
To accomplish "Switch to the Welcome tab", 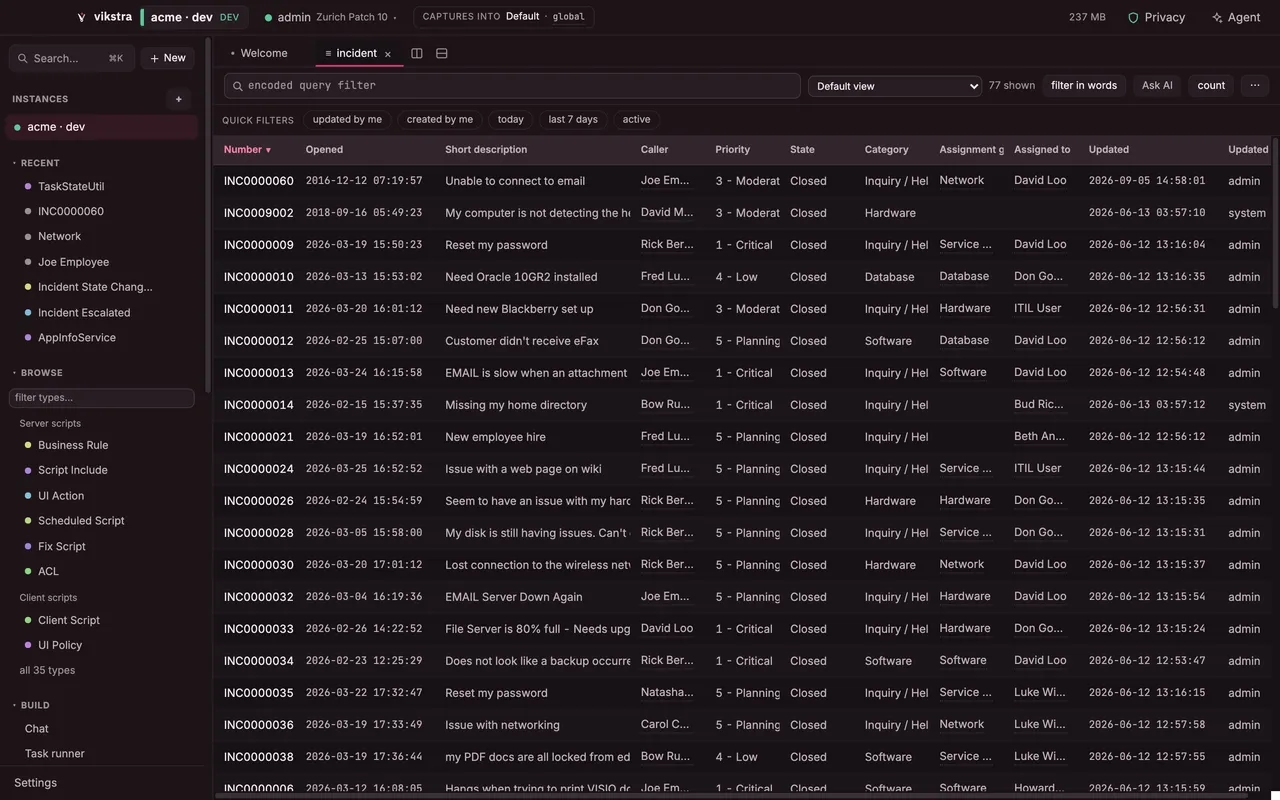I will point(259,53).
